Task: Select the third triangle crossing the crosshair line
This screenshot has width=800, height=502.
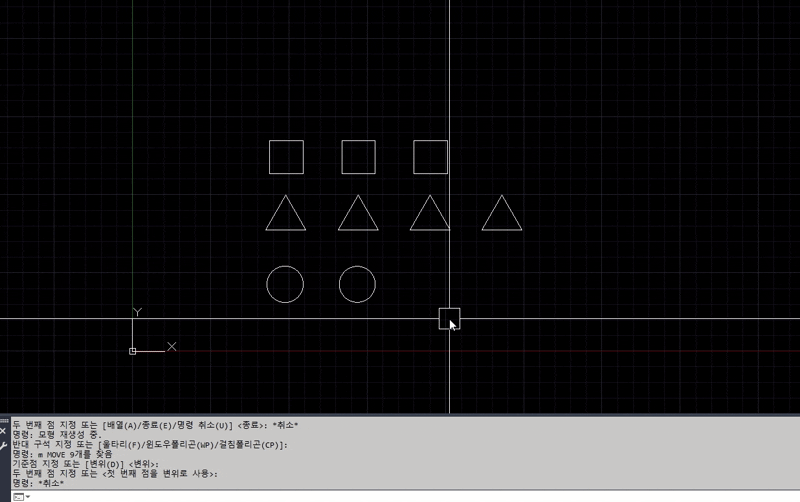Action: click(x=430, y=213)
